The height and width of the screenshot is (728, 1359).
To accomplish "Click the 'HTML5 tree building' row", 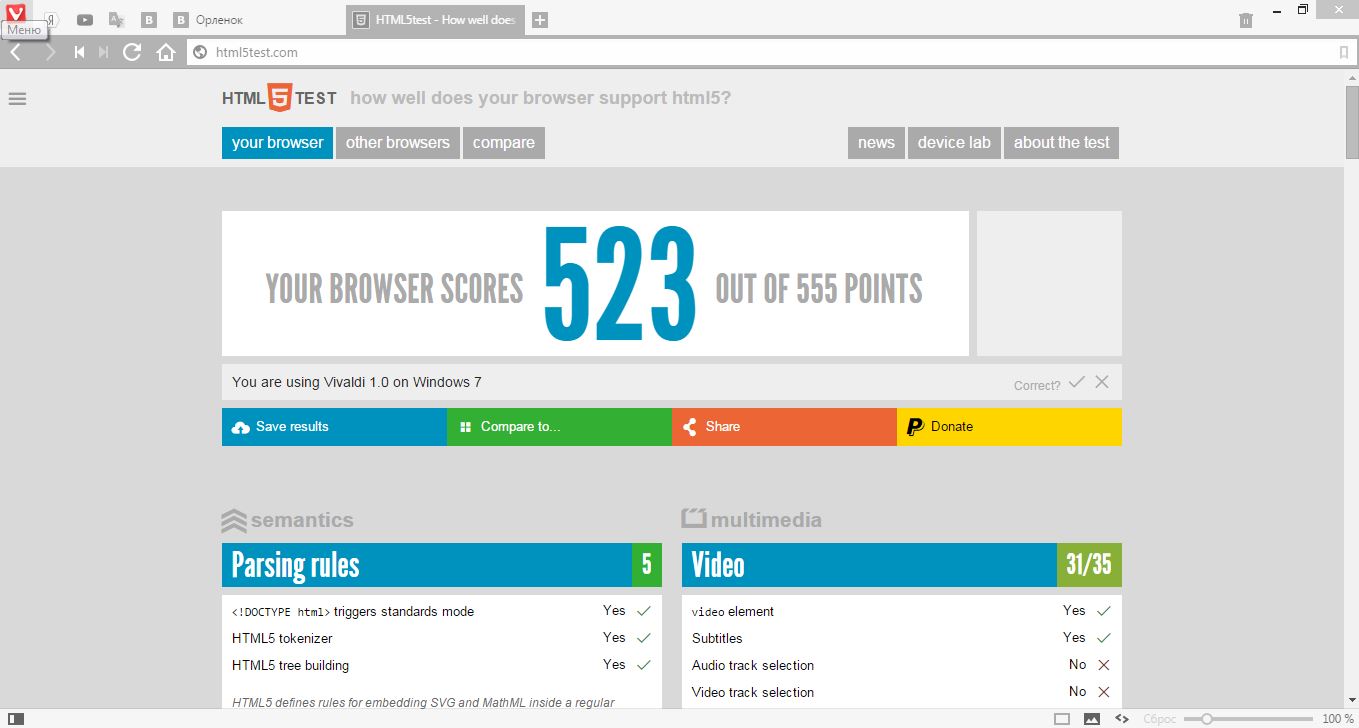I will pos(442,665).
